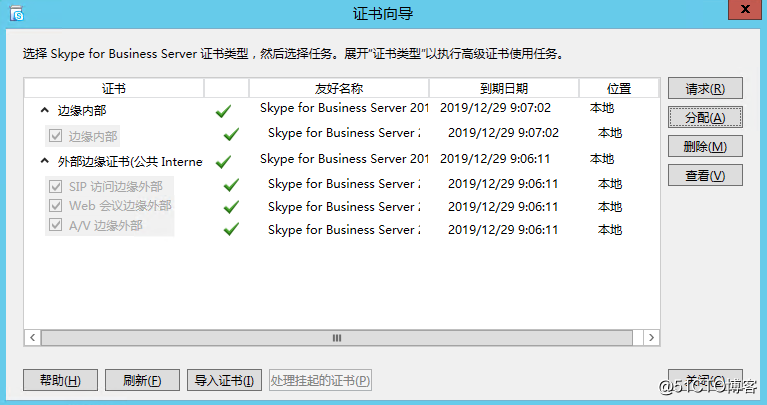Click 处理挂起的证书(P) button
The height and width of the screenshot is (405, 767).
pyautogui.click(x=320, y=380)
